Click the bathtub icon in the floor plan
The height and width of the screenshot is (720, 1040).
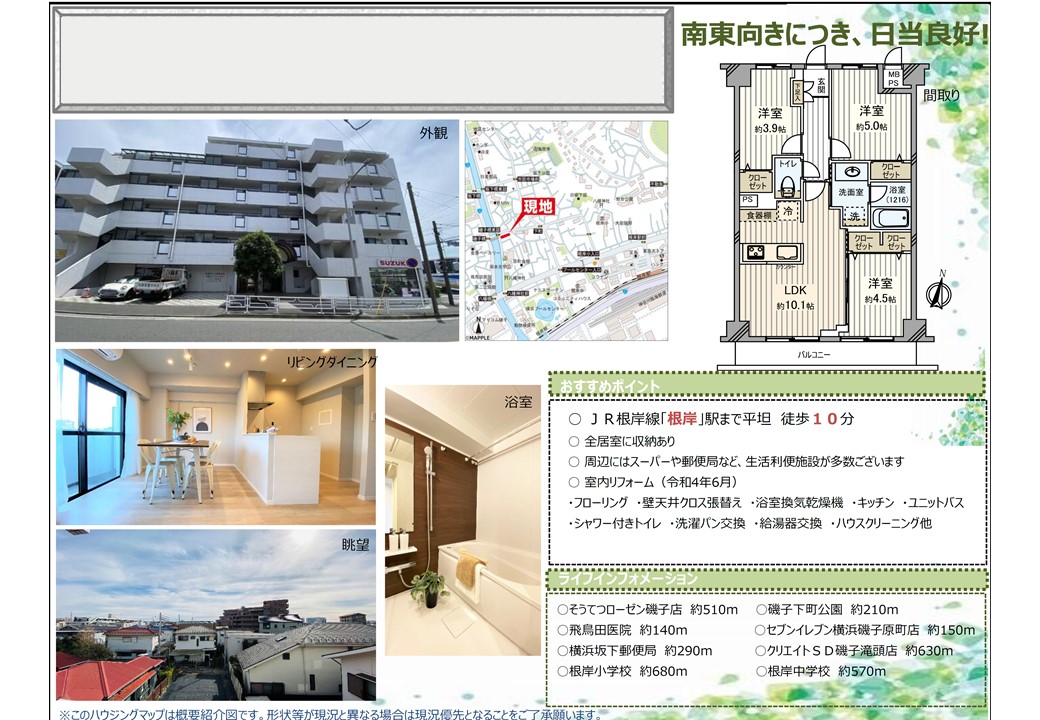[888, 219]
